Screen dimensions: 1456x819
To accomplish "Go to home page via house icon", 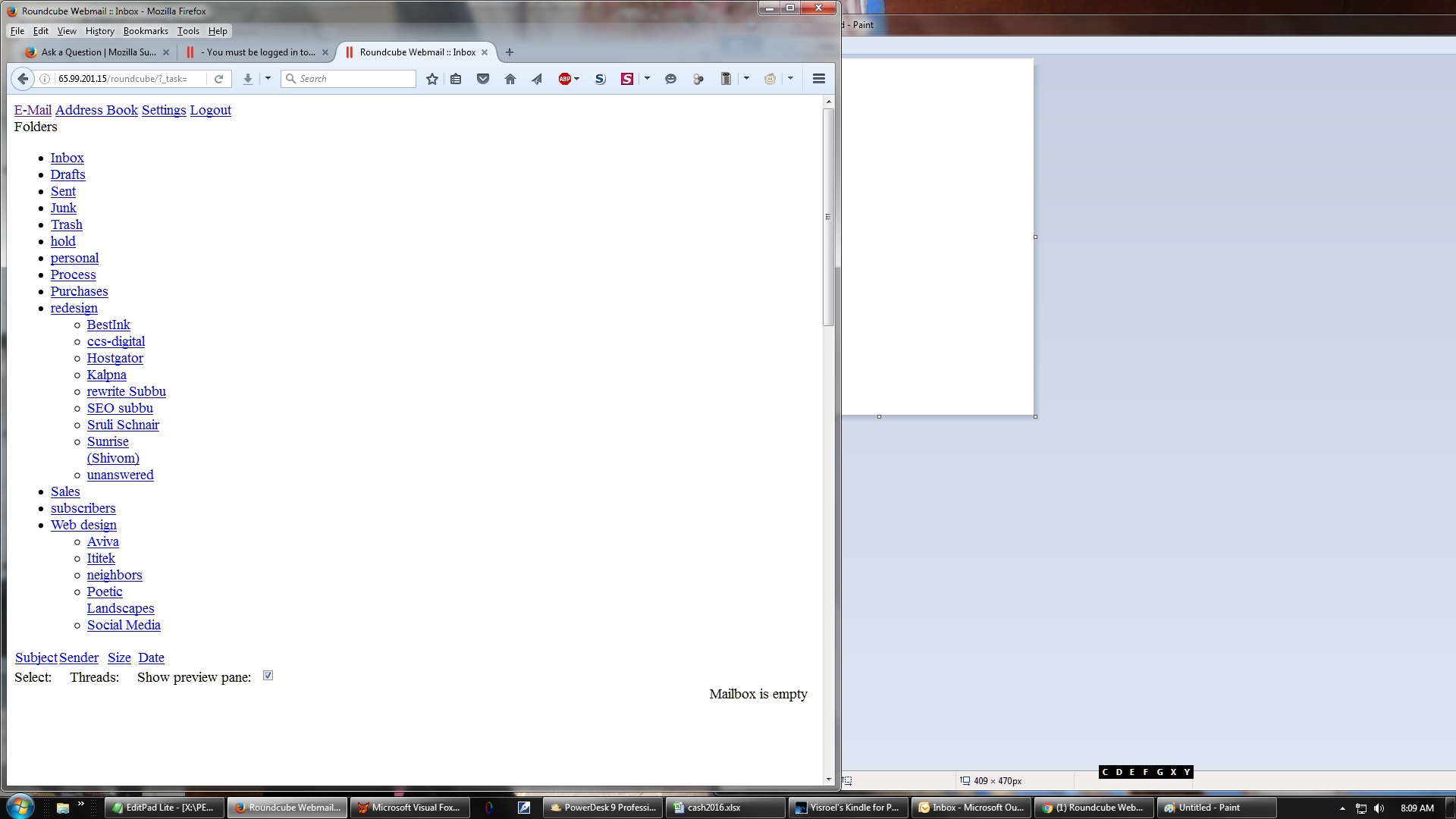I will (x=510, y=79).
